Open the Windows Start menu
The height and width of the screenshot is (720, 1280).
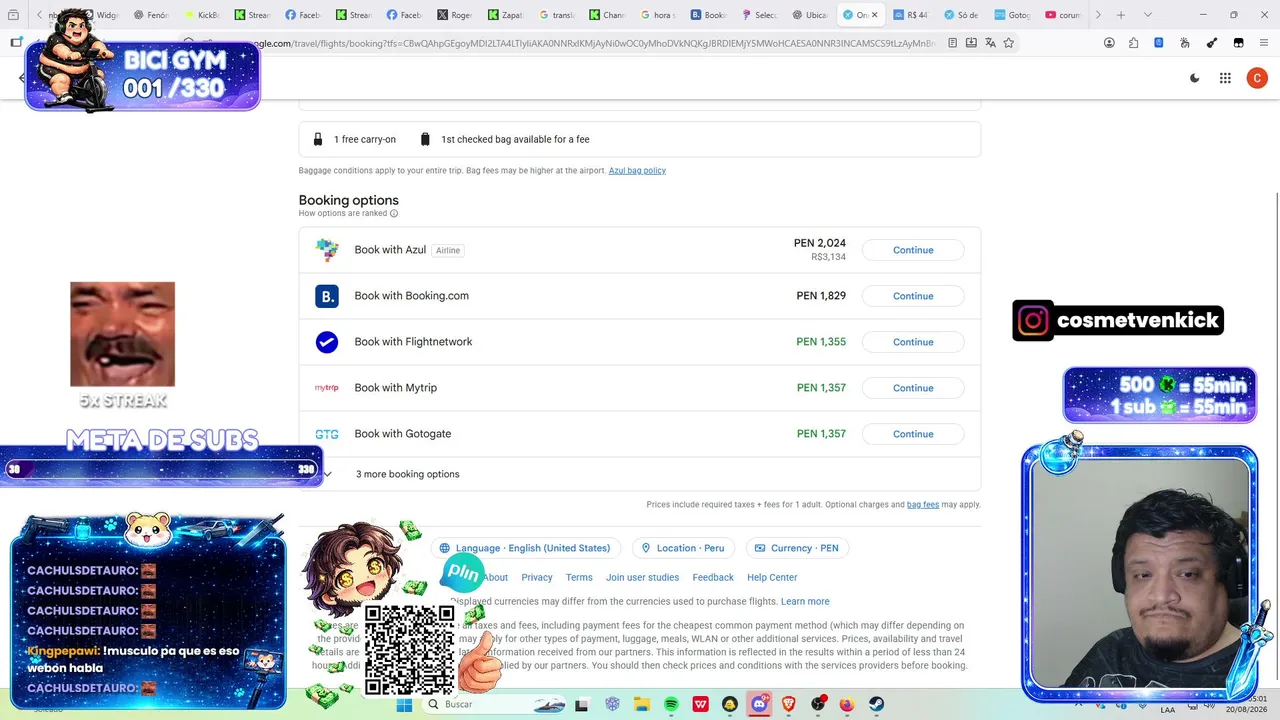[404, 704]
